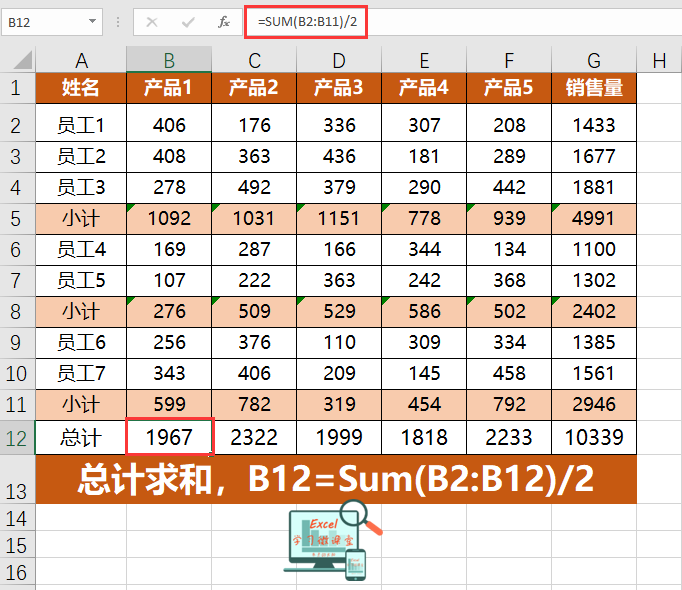Select subtotal cell with value 2946
The width and height of the screenshot is (682, 590).
[594, 405]
